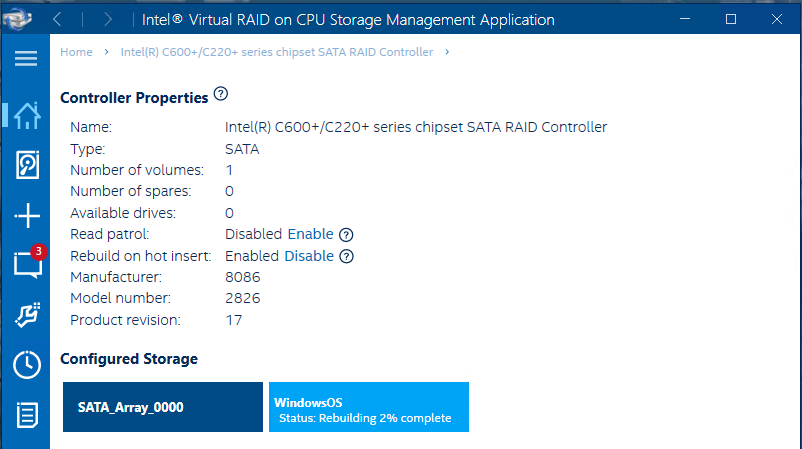Click controller name value text
The height and width of the screenshot is (449, 802).
coord(416,127)
